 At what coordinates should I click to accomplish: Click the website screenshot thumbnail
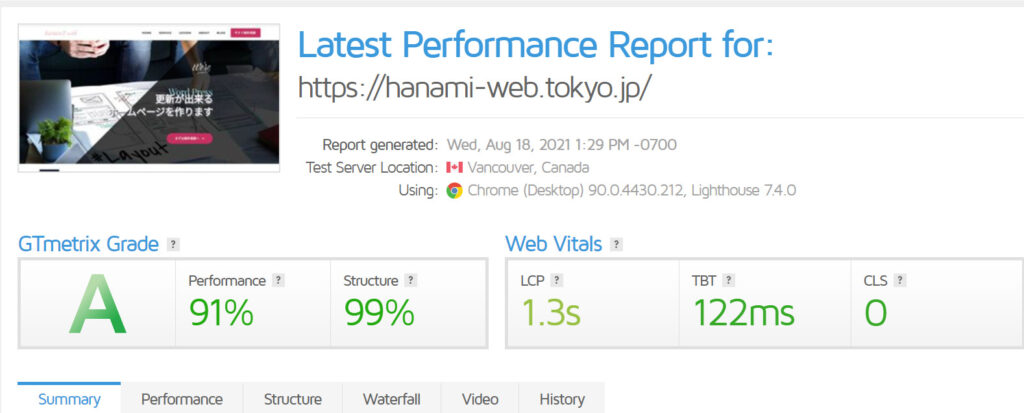tap(148, 98)
